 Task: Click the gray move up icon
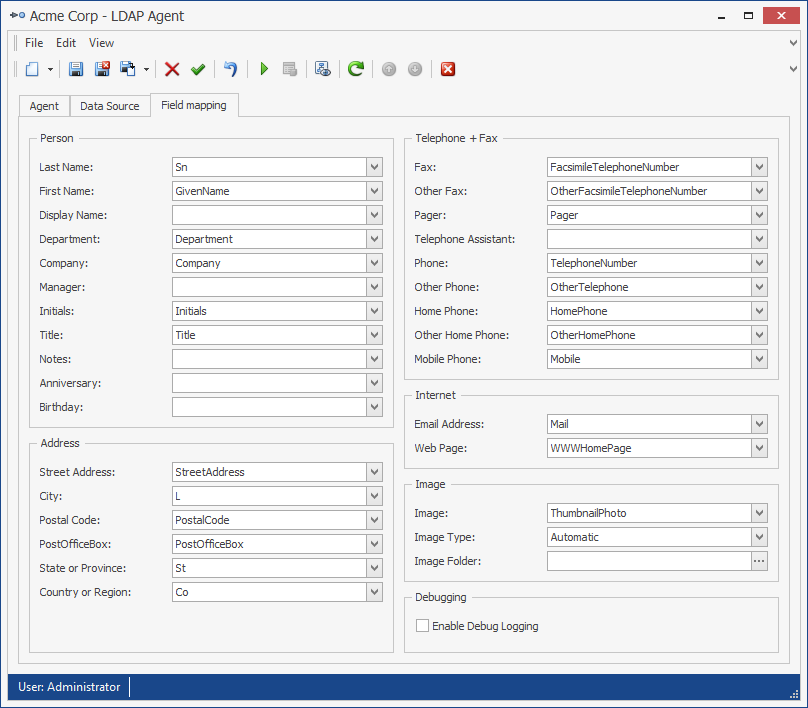(389, 69)
